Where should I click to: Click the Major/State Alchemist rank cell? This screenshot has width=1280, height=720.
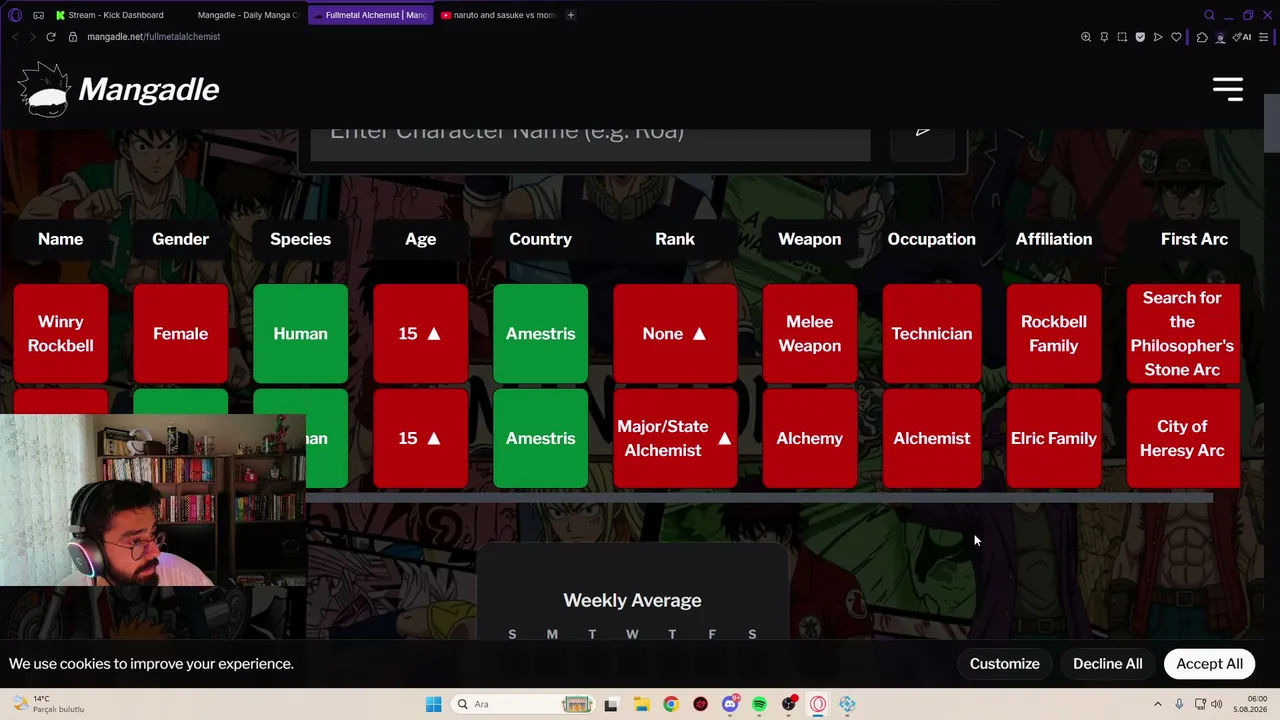[675, 439]
